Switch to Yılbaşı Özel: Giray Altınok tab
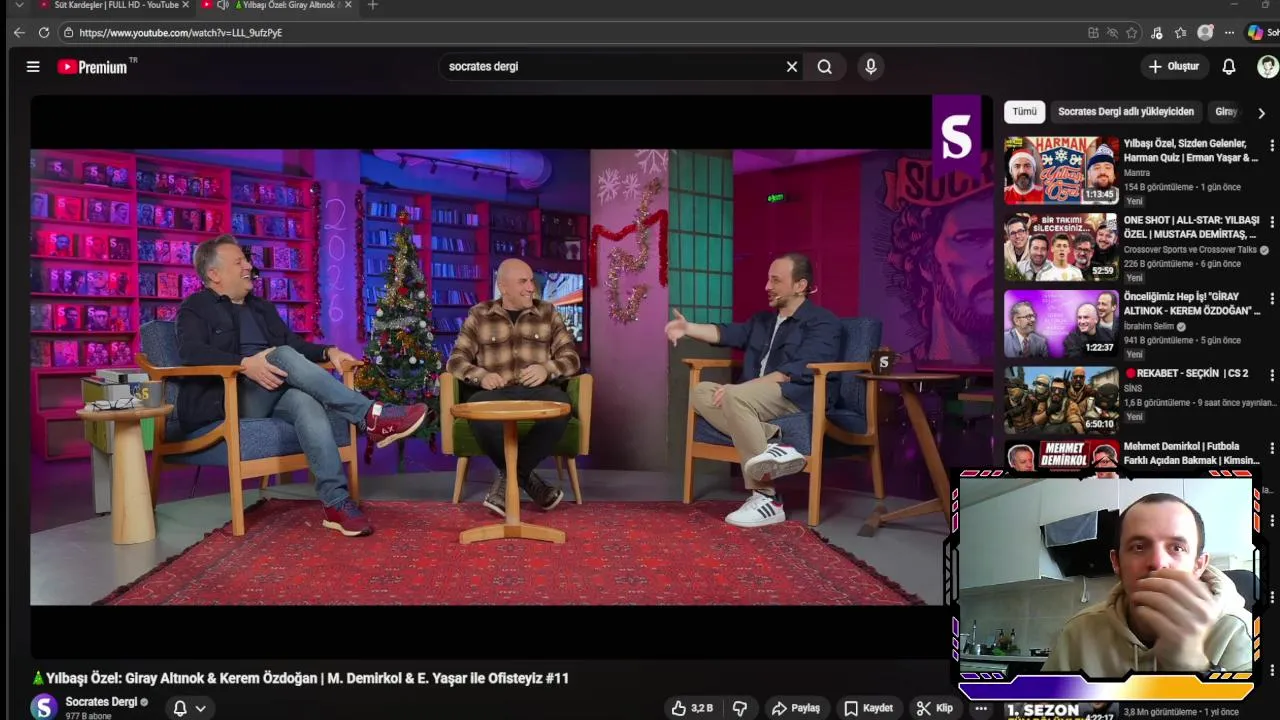 pyautogui.click(x=290, y=5)
